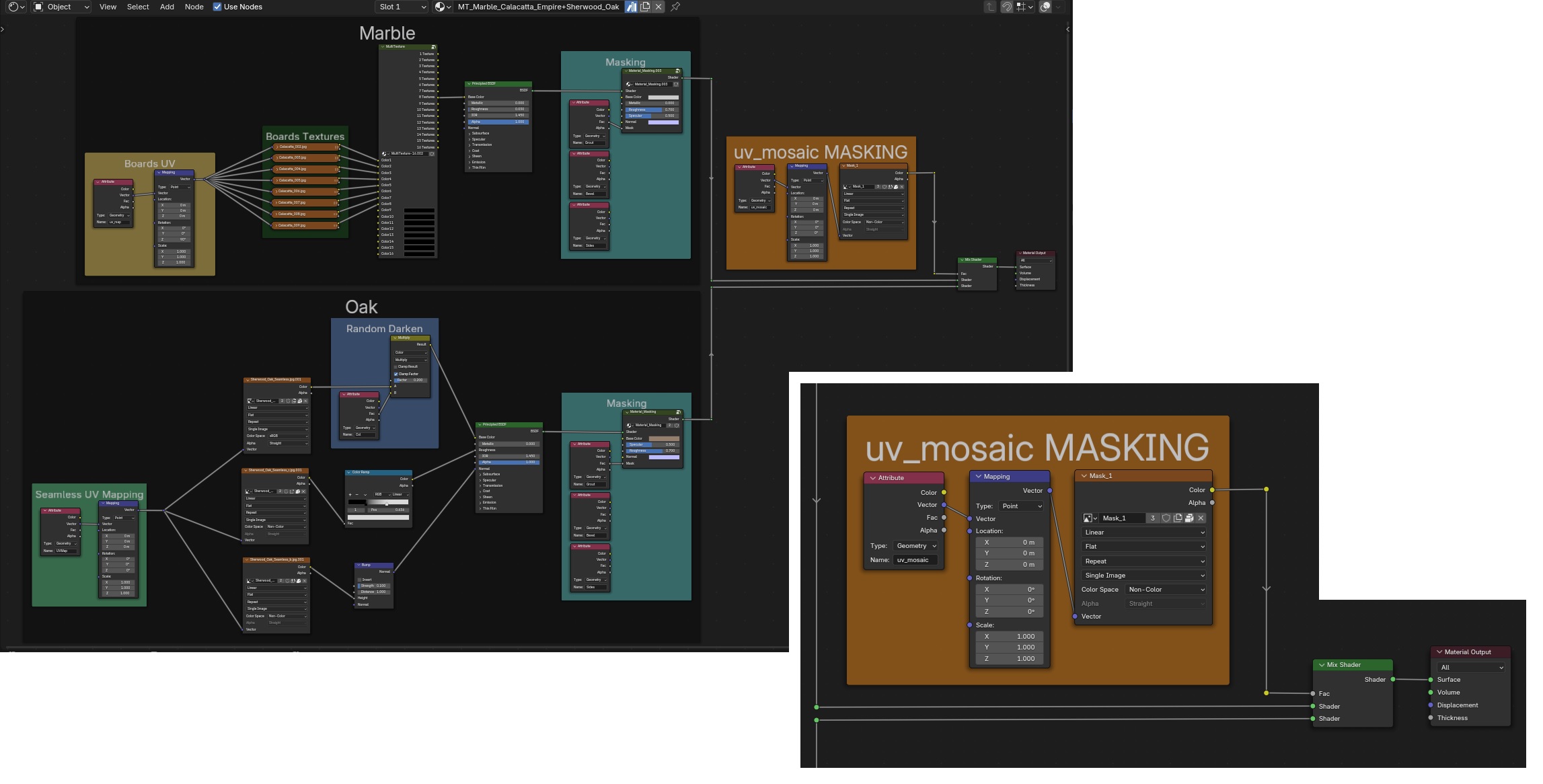Click the open image folder icon in large Mask_1 node
The image size is (1543, 784).
(1189, 518)
